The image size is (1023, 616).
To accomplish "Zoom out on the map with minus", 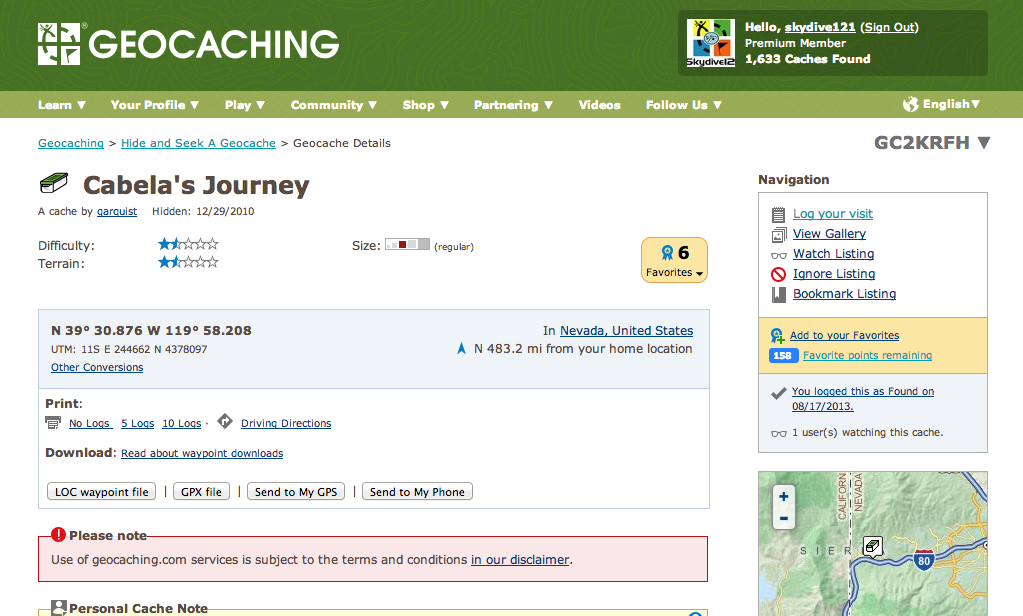I will point(784,519).
